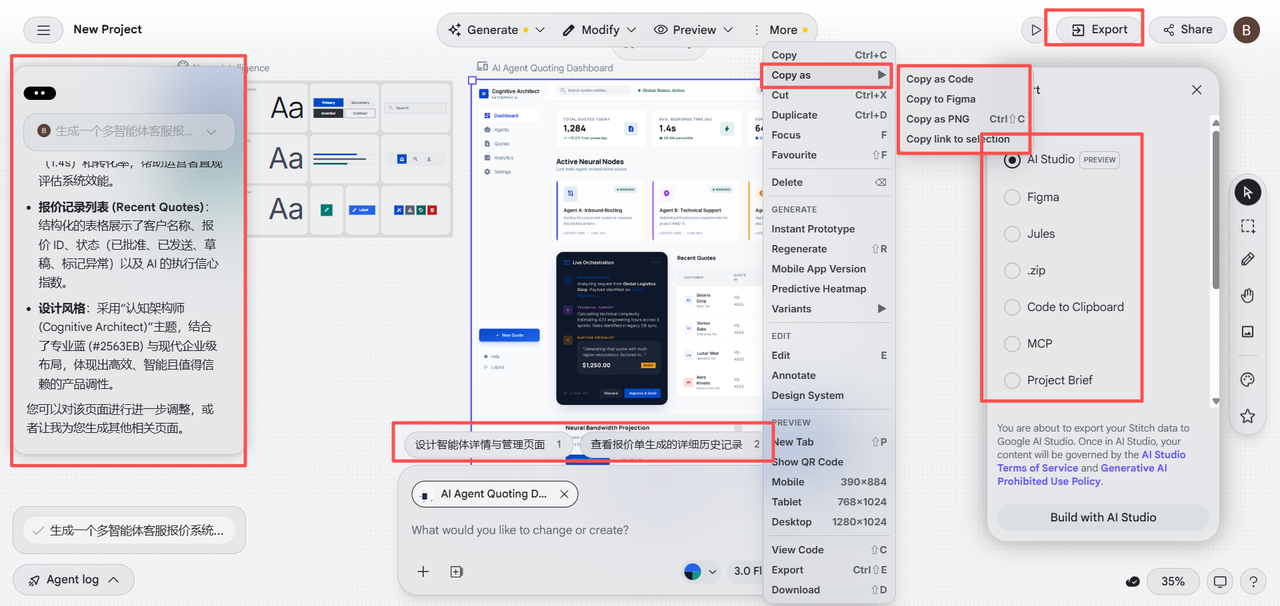
Task: Pick the pencil annotate tool
Action: pos(1247,259)
